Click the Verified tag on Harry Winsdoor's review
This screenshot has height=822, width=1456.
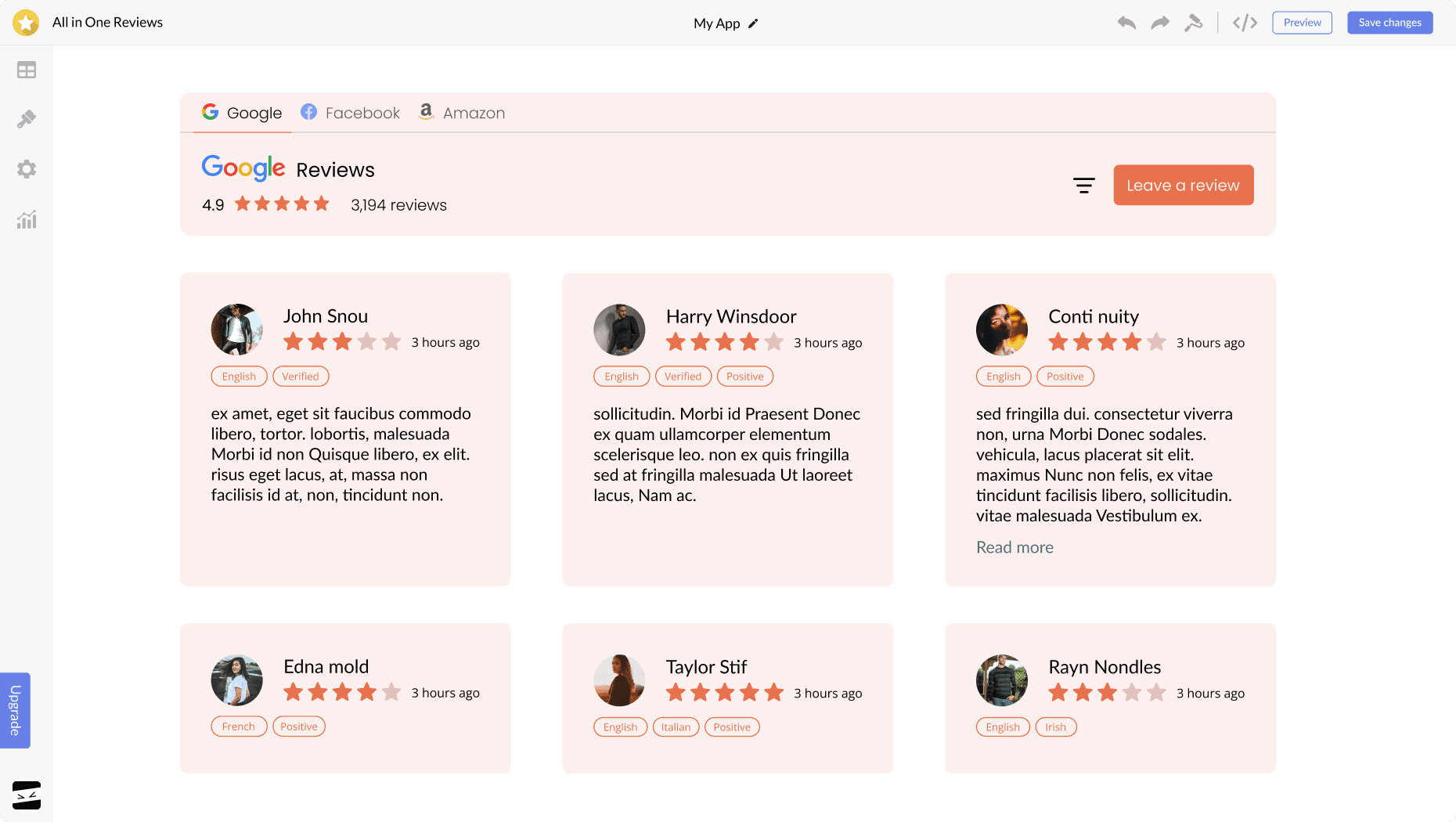click(683, 377)
